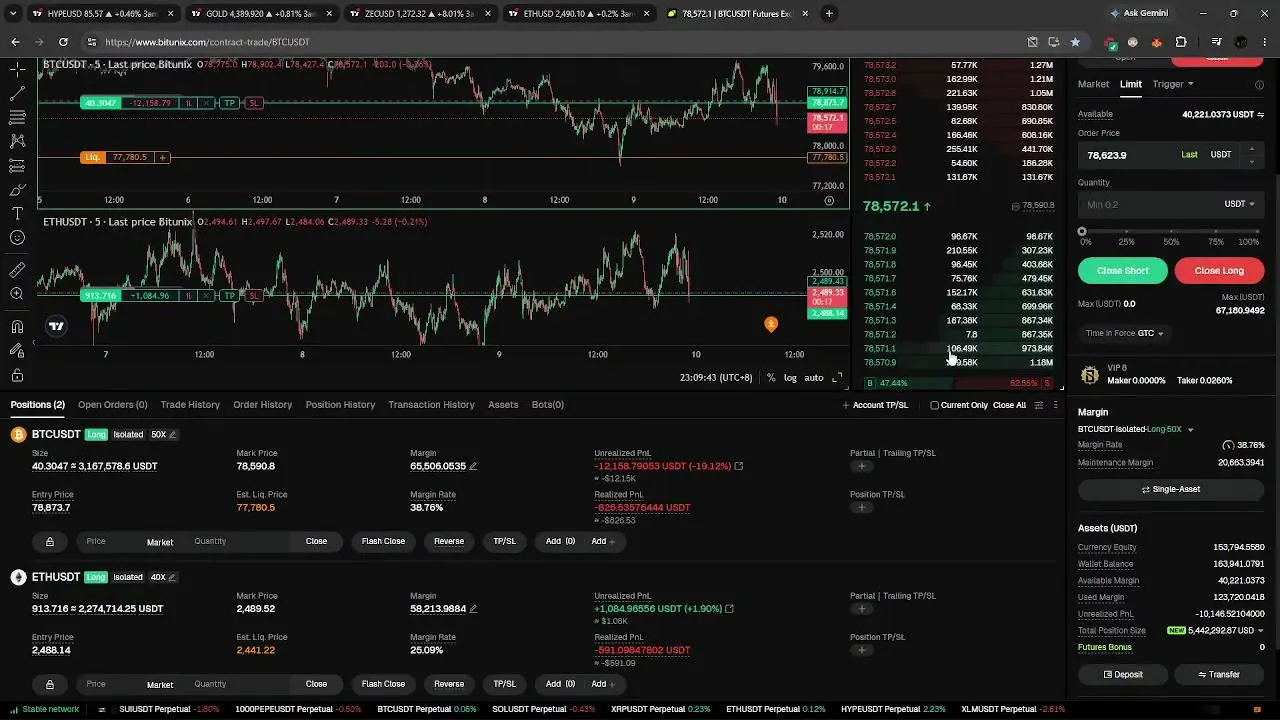Toggle fullscreen chart icon
1280x720 pixels.
[x=838, y=378]
